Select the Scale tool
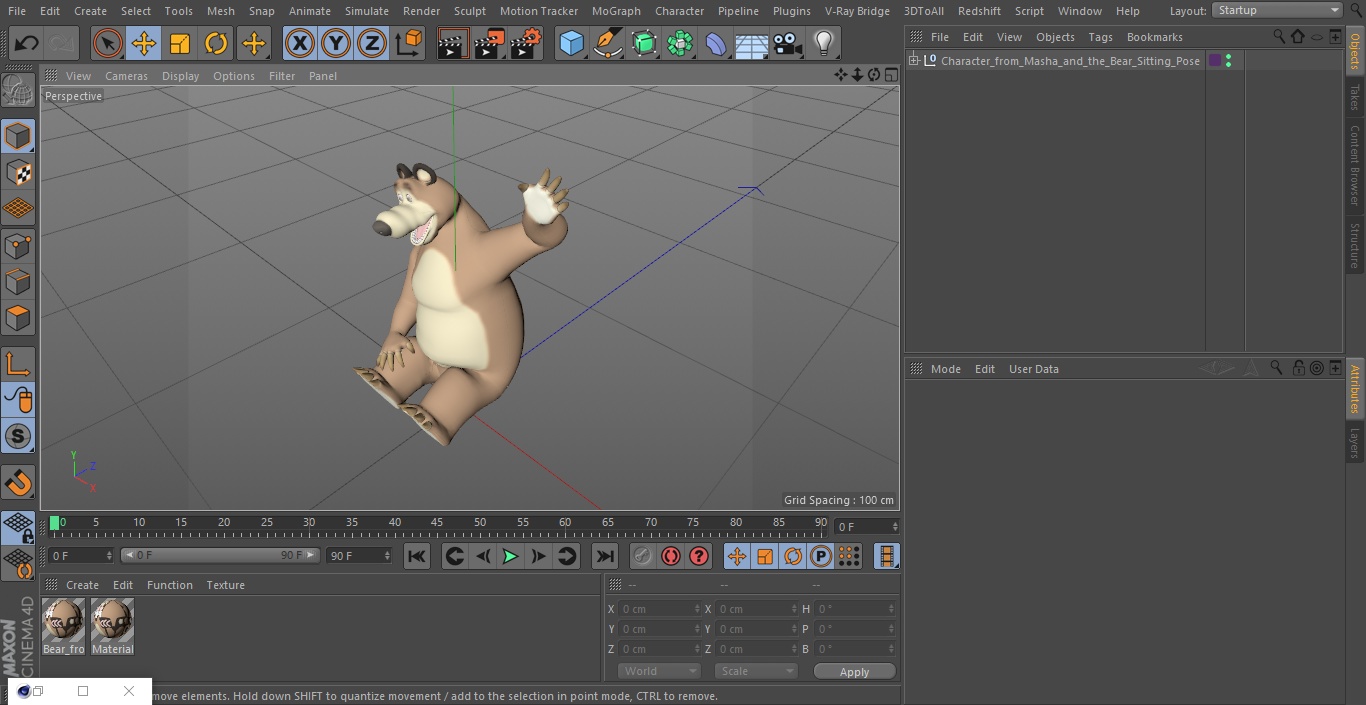The height and width of the screenshot is (705, 1366). [180, 43]
